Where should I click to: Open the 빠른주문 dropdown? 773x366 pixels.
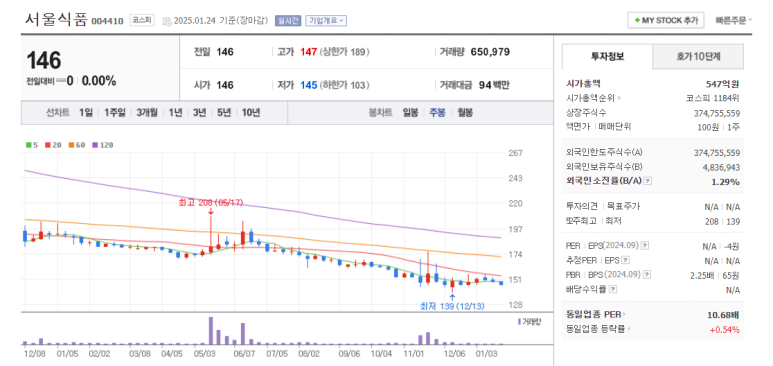pyautogui.click(x=734, y=20)
